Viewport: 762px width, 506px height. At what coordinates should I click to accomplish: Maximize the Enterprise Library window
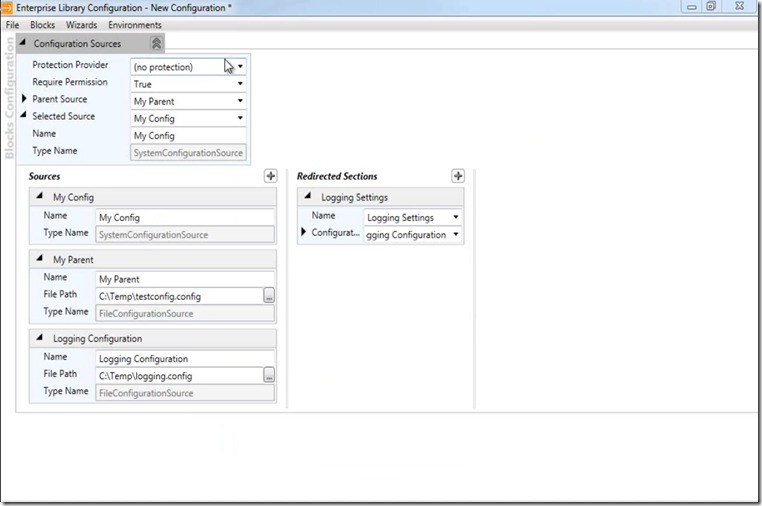711,6
